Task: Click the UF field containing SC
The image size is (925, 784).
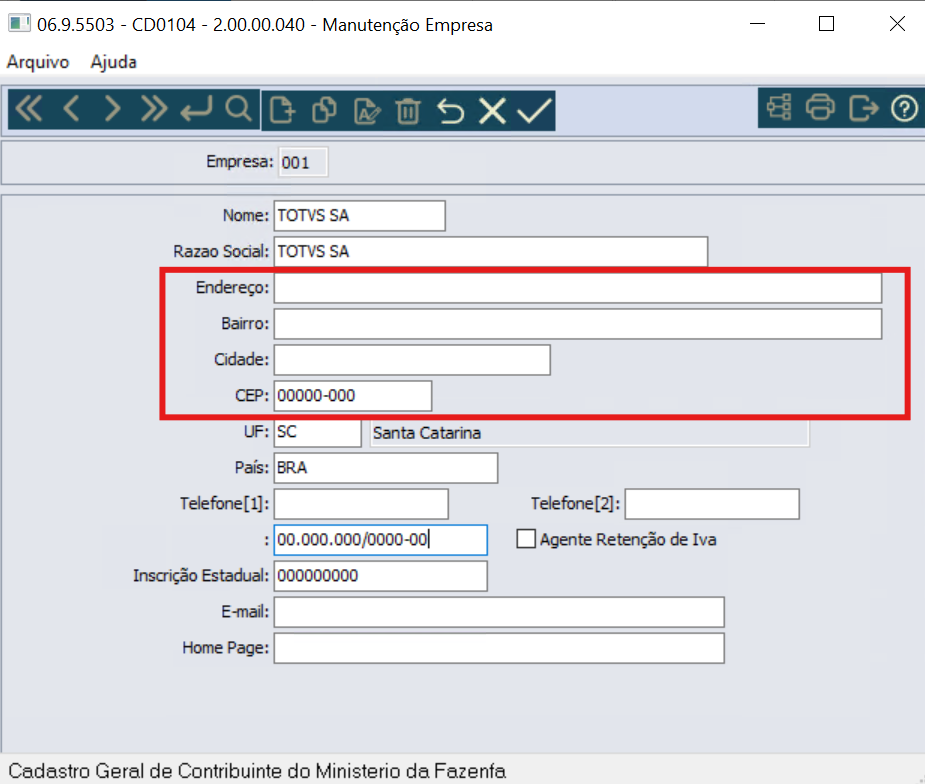Action: click(x=317, y=432)
